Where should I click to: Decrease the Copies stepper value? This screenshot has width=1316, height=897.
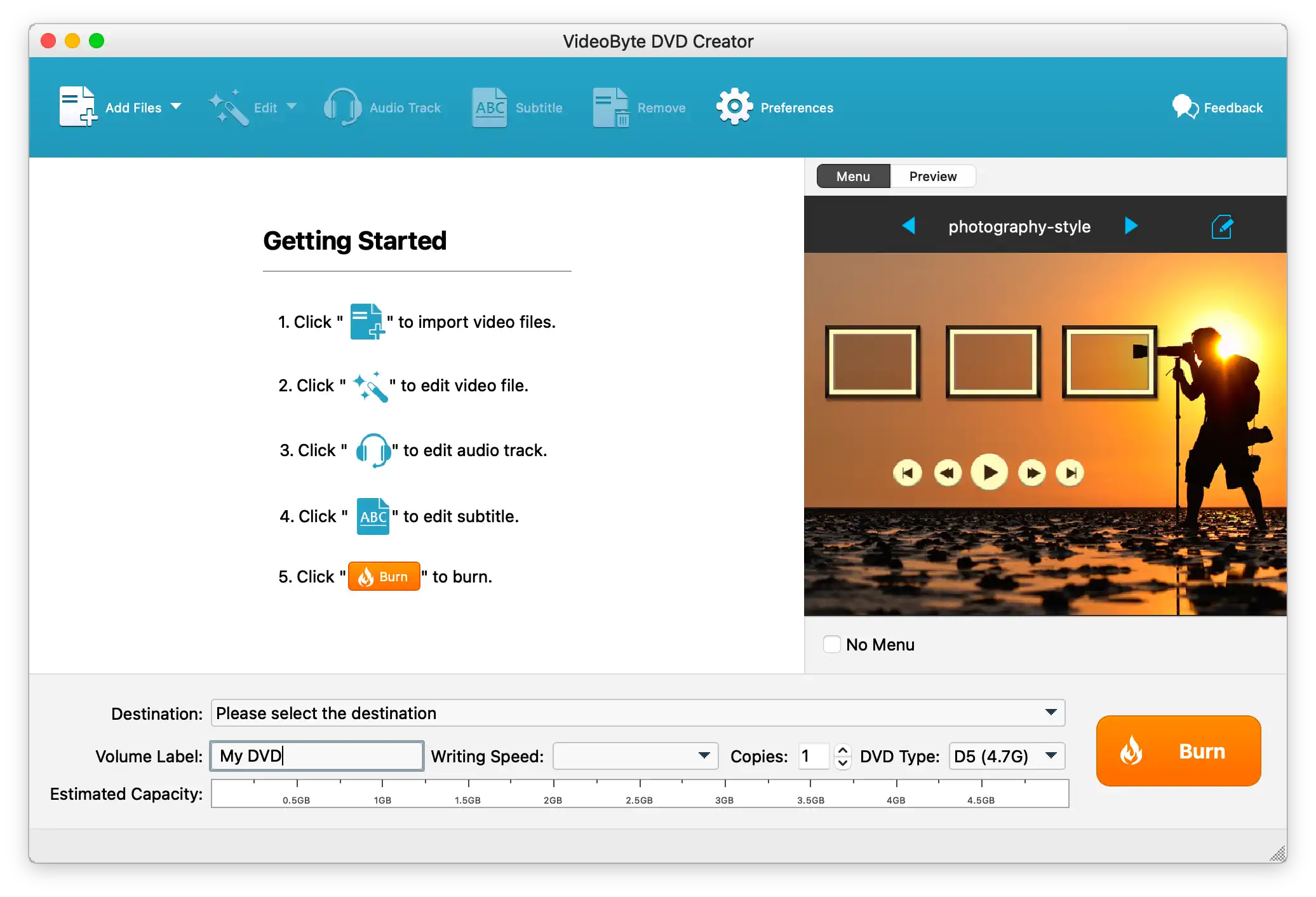tap(843, 763)
